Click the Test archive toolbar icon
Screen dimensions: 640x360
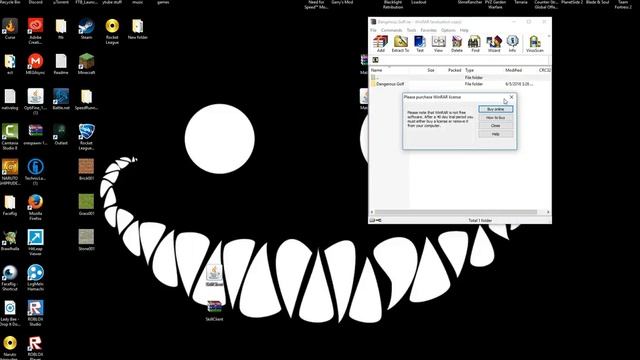pos(420,44)
